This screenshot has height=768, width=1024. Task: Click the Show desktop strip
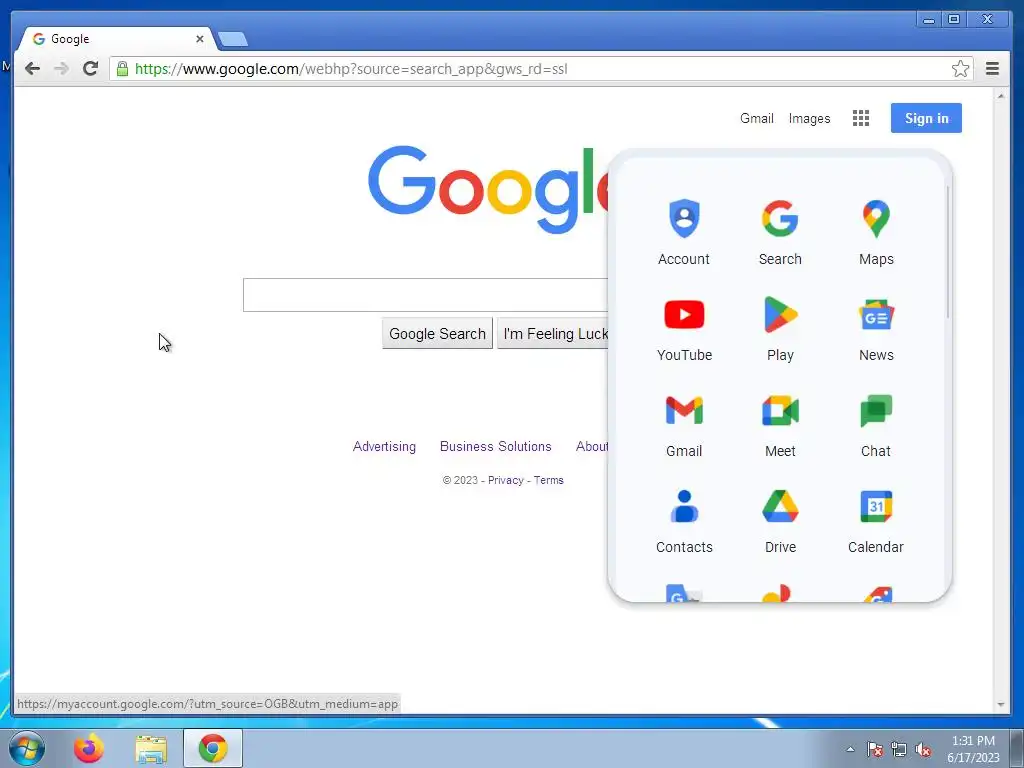(x=1017, y=748)
